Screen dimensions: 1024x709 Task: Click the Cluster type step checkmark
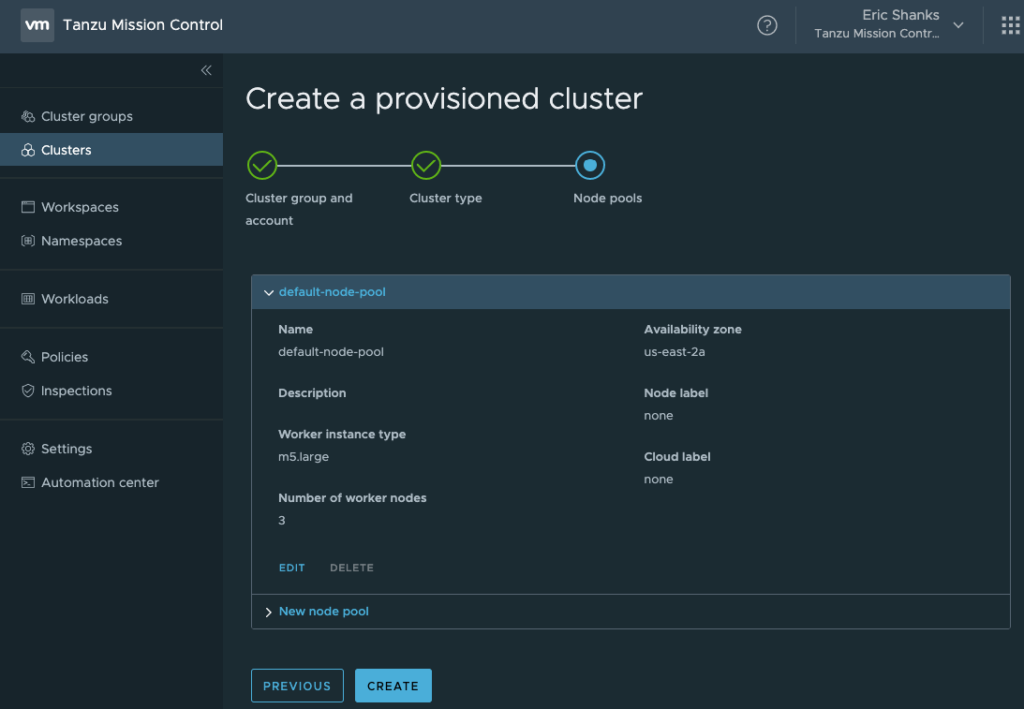coord(426,165)
